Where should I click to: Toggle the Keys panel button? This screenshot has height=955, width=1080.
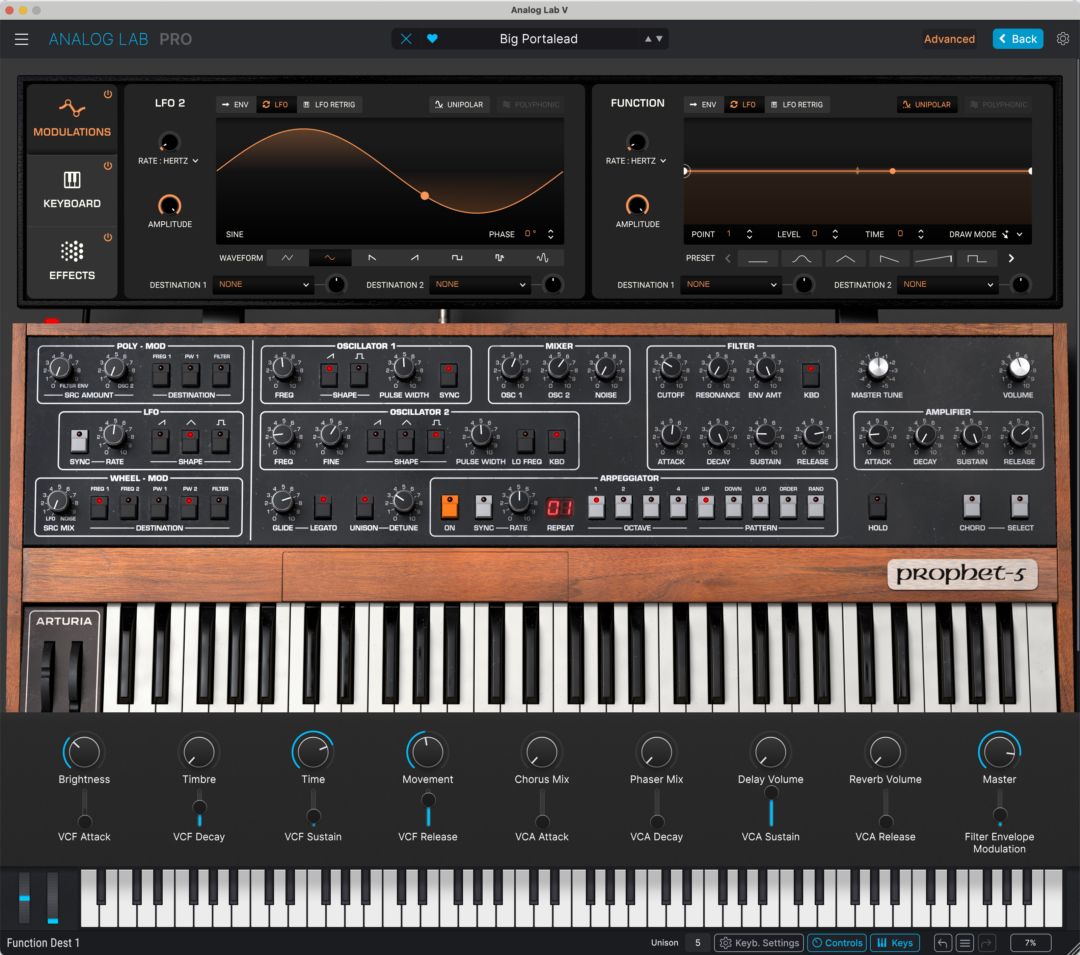(895, 943)
